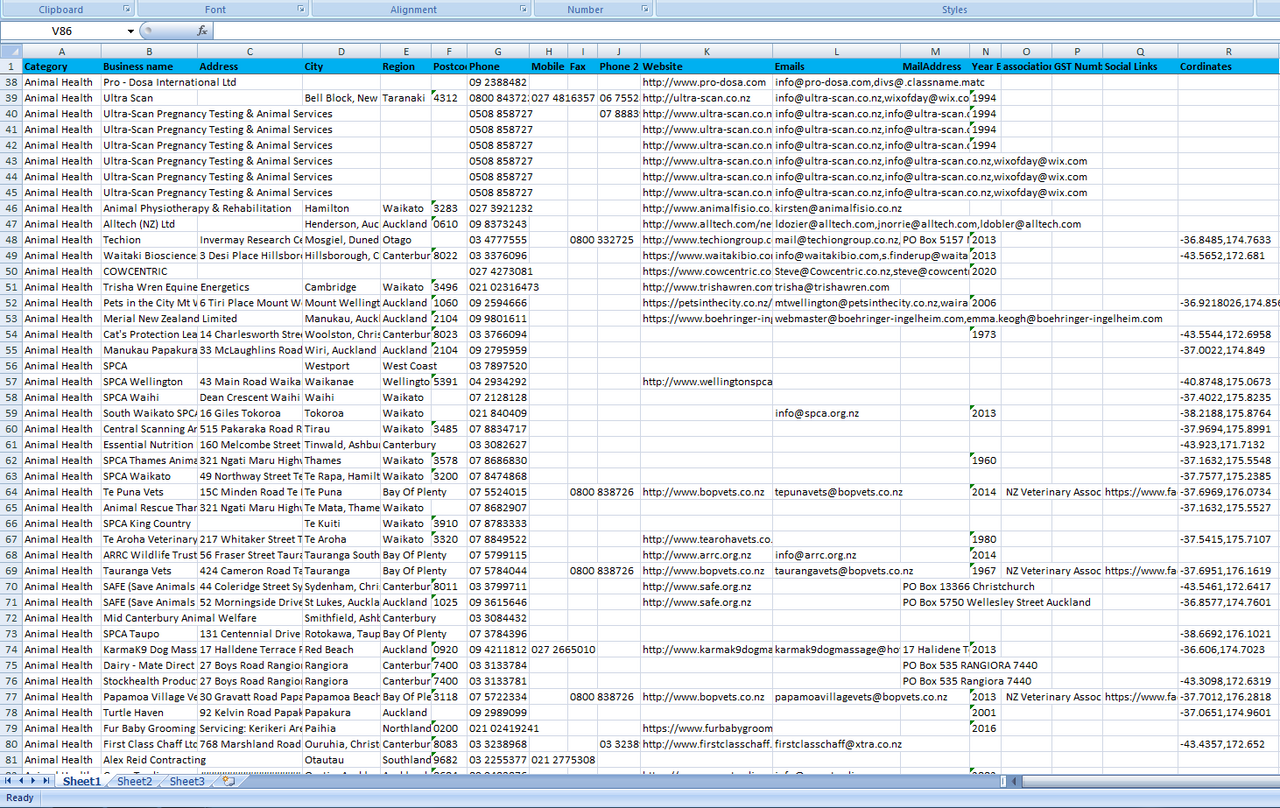
Task: Open the Alignment dialog launcher
Action: tap(524, 9)
